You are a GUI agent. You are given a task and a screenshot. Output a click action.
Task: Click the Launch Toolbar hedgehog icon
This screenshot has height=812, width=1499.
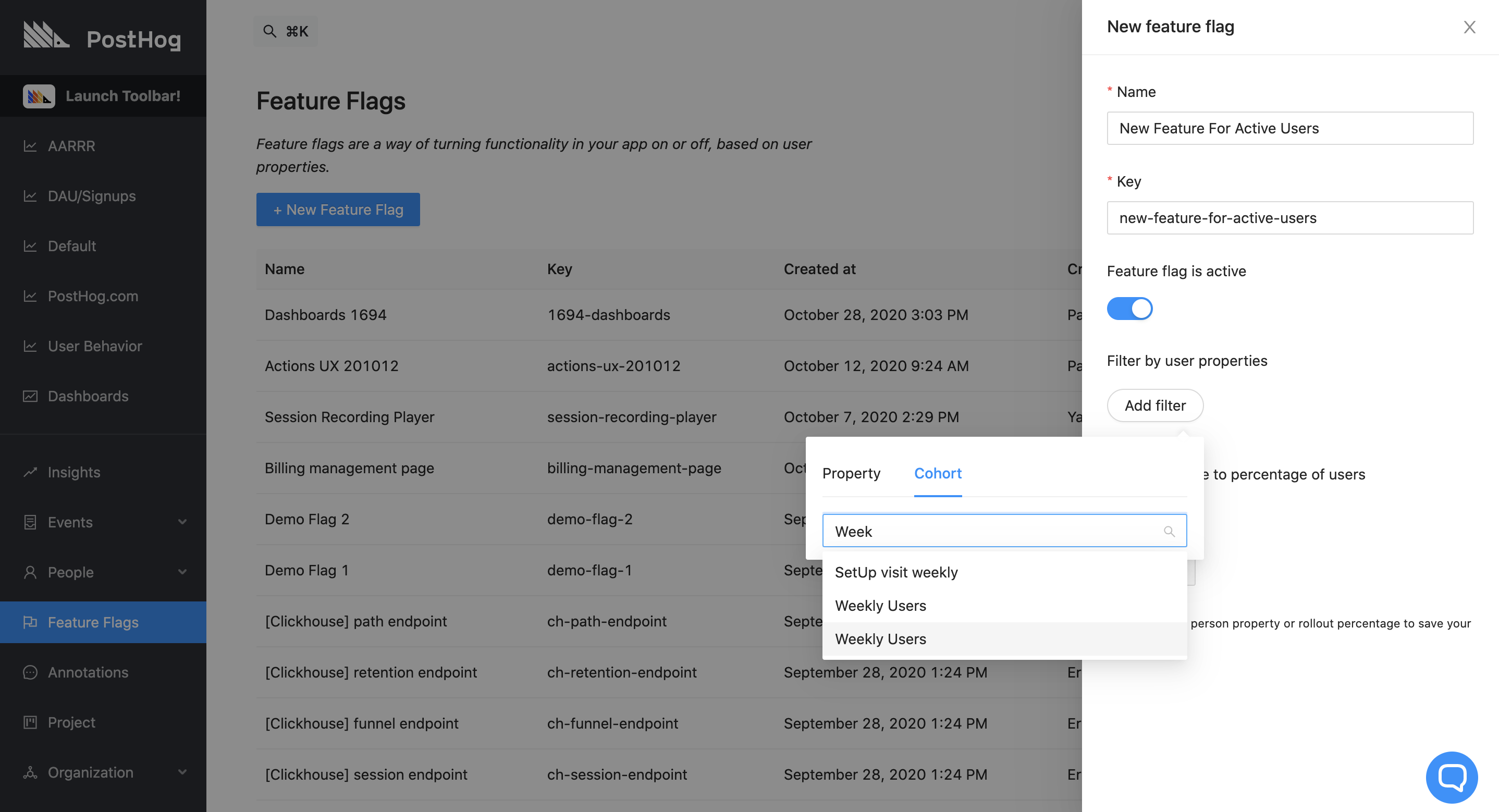(x=39, y=96)
